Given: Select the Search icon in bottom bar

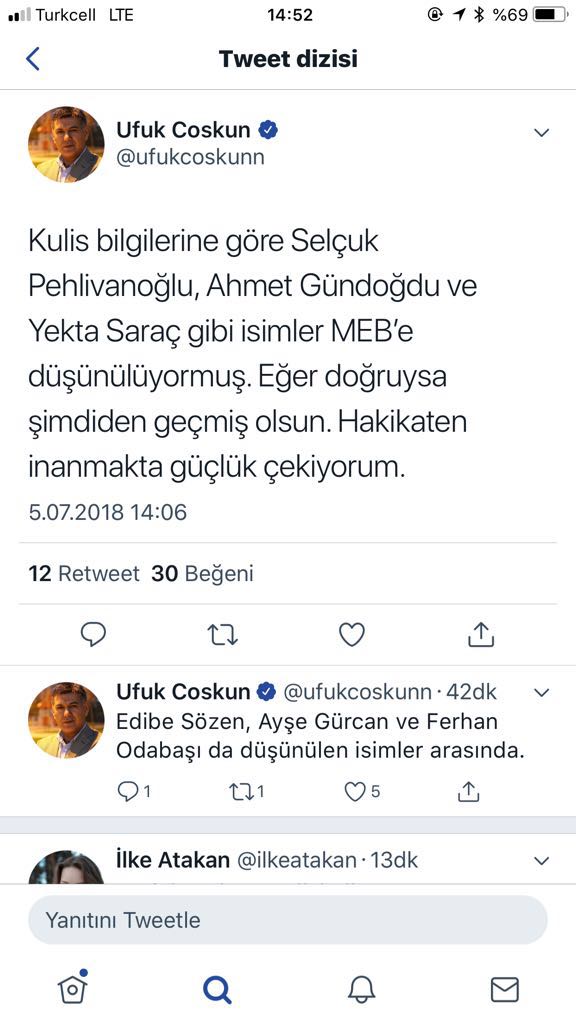Looking at the screenshot, I should pos(214,988).
